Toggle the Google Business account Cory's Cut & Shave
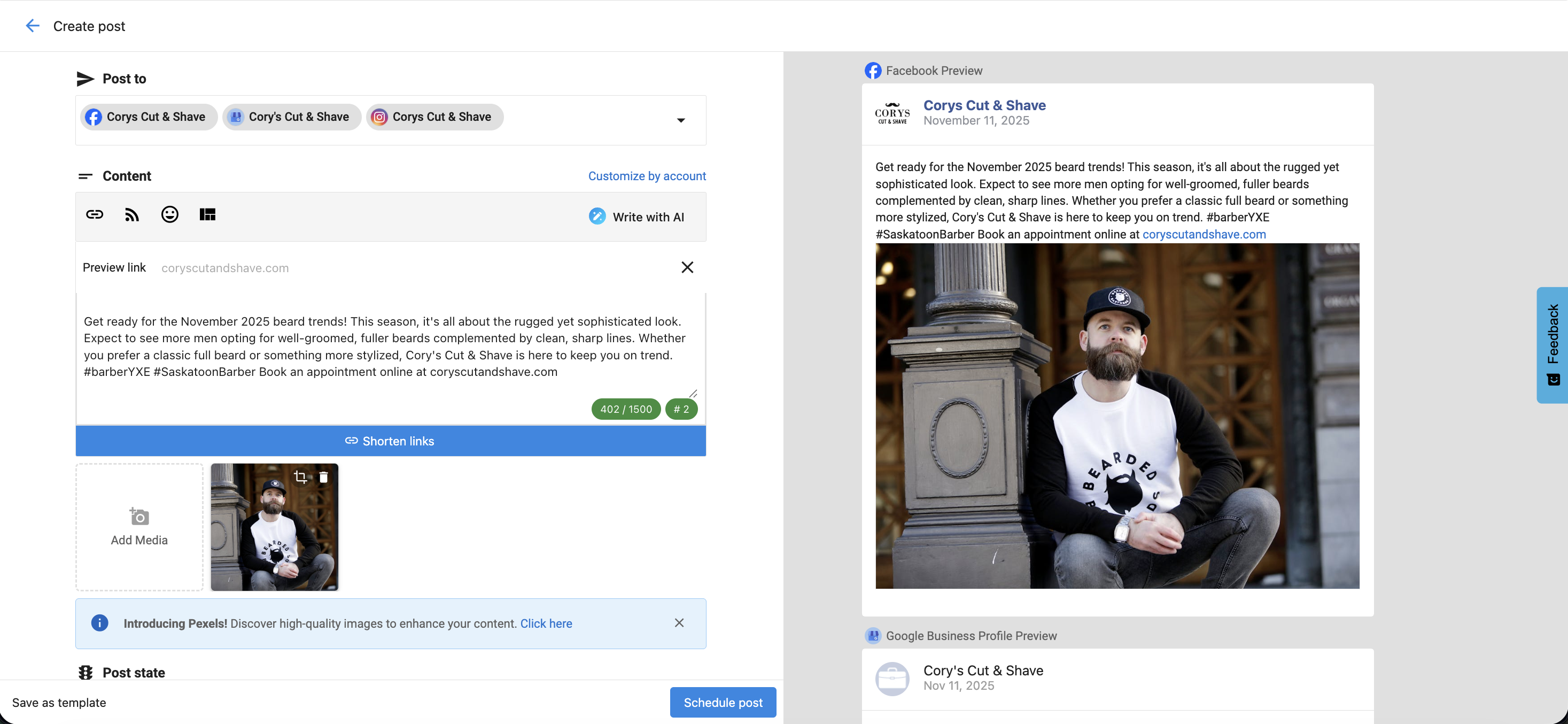The height and width of the screenshot is (724, 1568). (x=292, y=117)
